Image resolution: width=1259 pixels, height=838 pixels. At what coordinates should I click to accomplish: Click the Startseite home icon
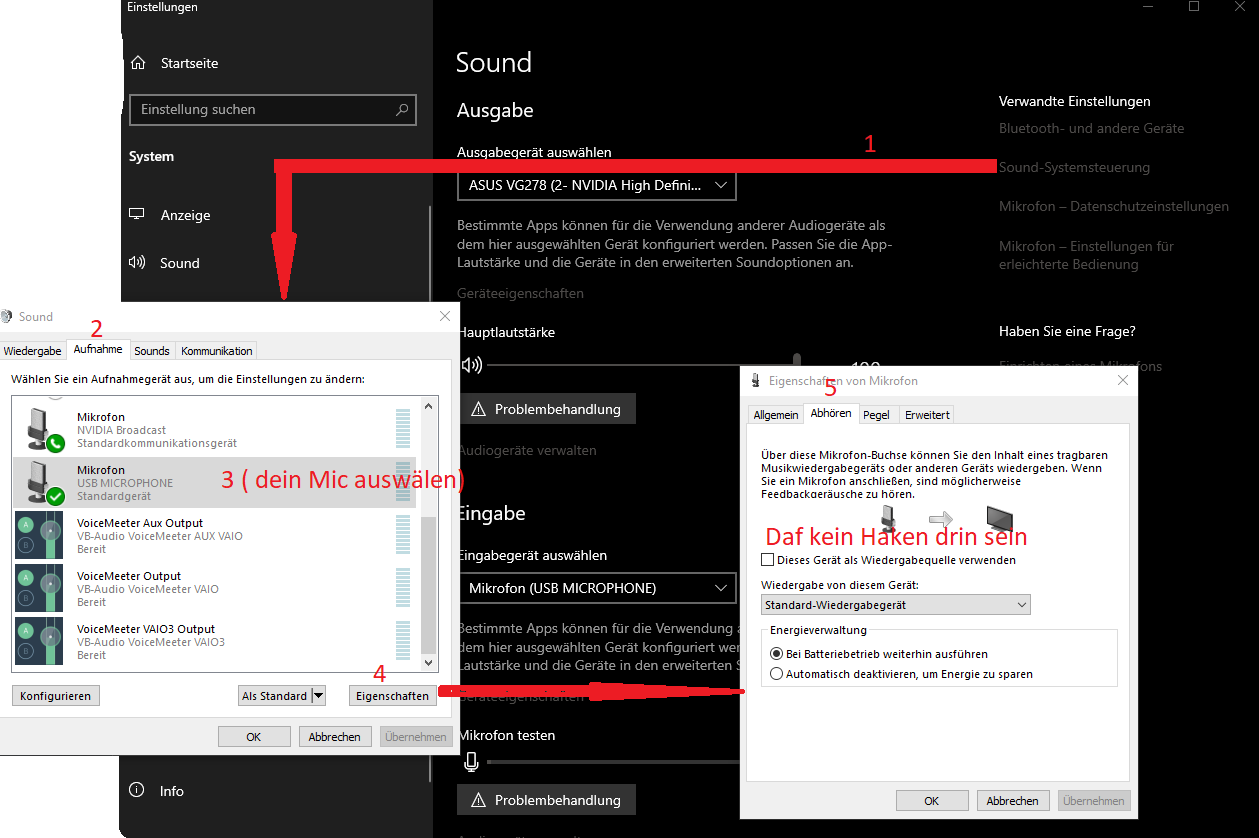(x=138, y=63)
